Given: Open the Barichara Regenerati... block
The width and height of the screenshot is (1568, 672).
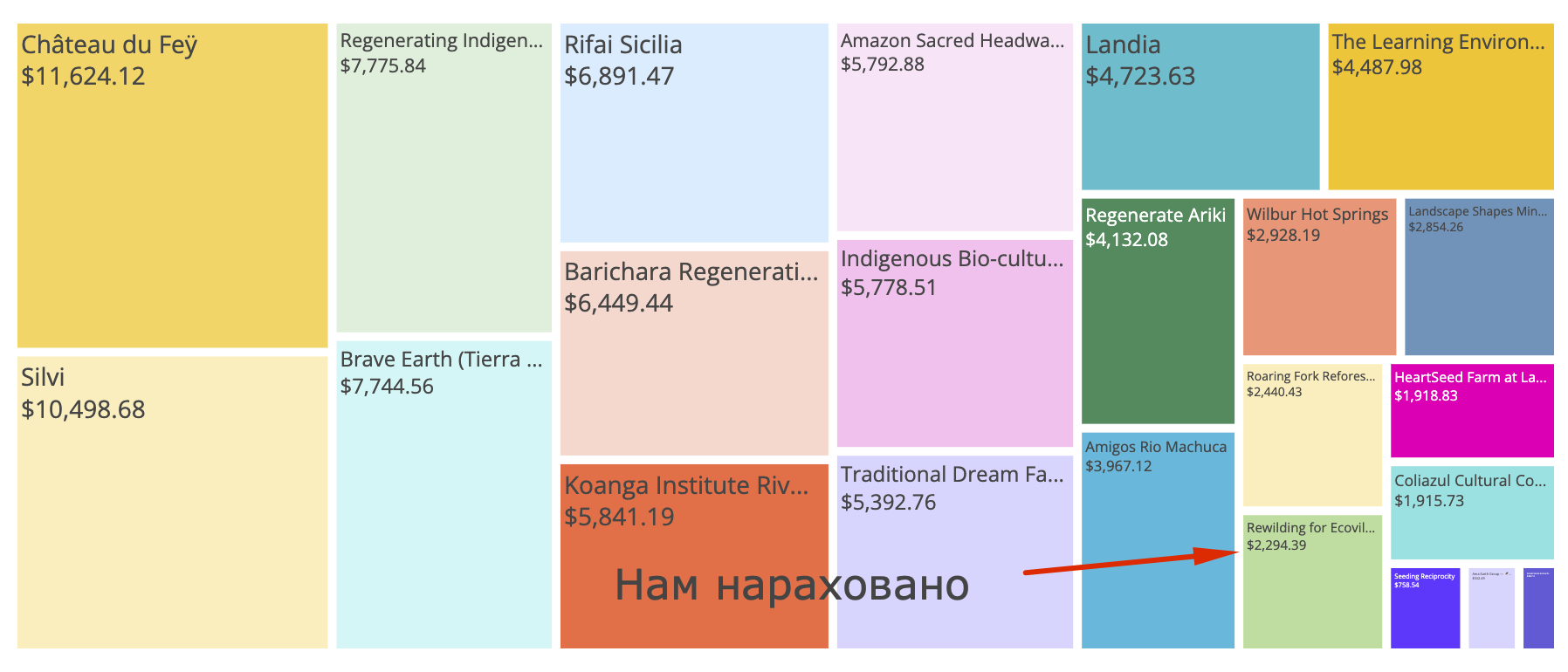Looking at the screenshot, I should pos(694,353).
